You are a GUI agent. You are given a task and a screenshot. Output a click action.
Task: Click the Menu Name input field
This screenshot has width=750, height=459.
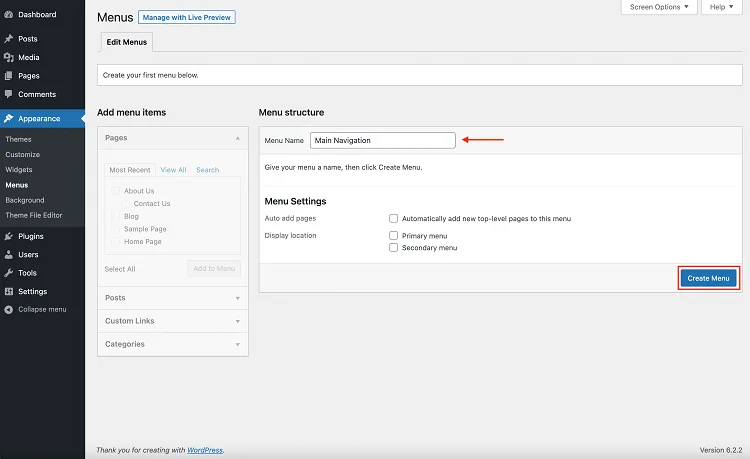[383, 141]
